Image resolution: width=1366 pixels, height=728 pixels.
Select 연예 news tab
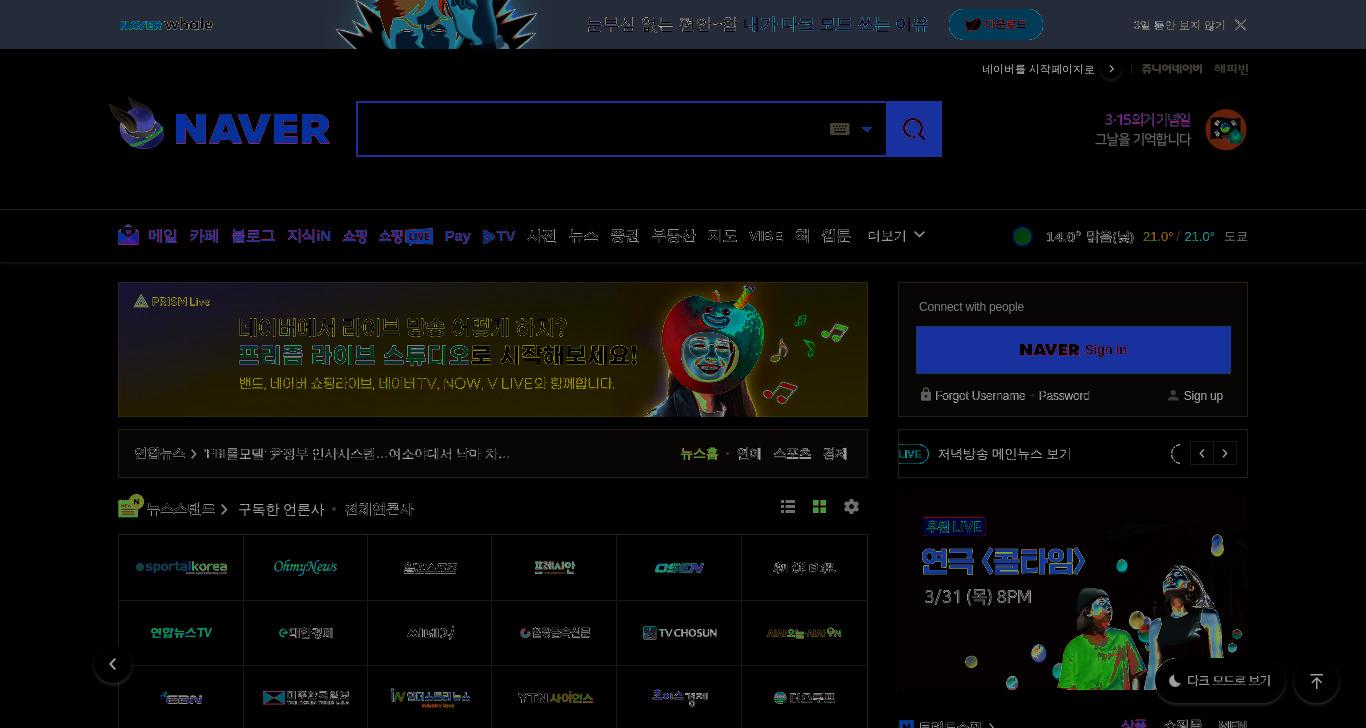[749, 453]
